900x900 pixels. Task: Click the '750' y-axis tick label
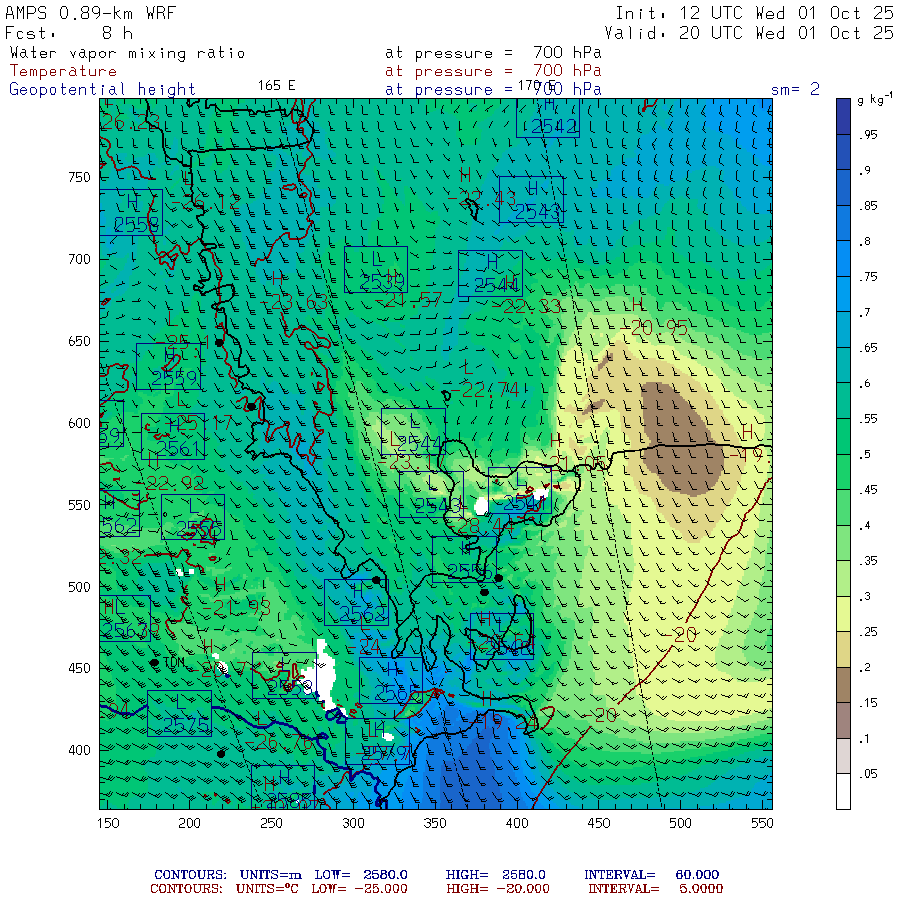79,177
